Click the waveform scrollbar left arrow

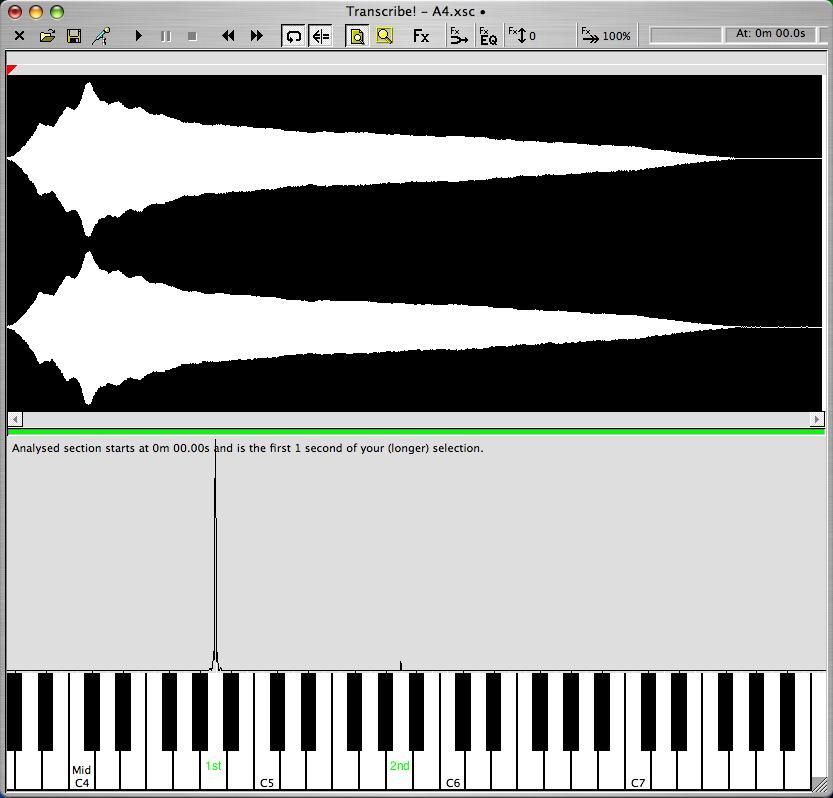click(x=15, y=419)
